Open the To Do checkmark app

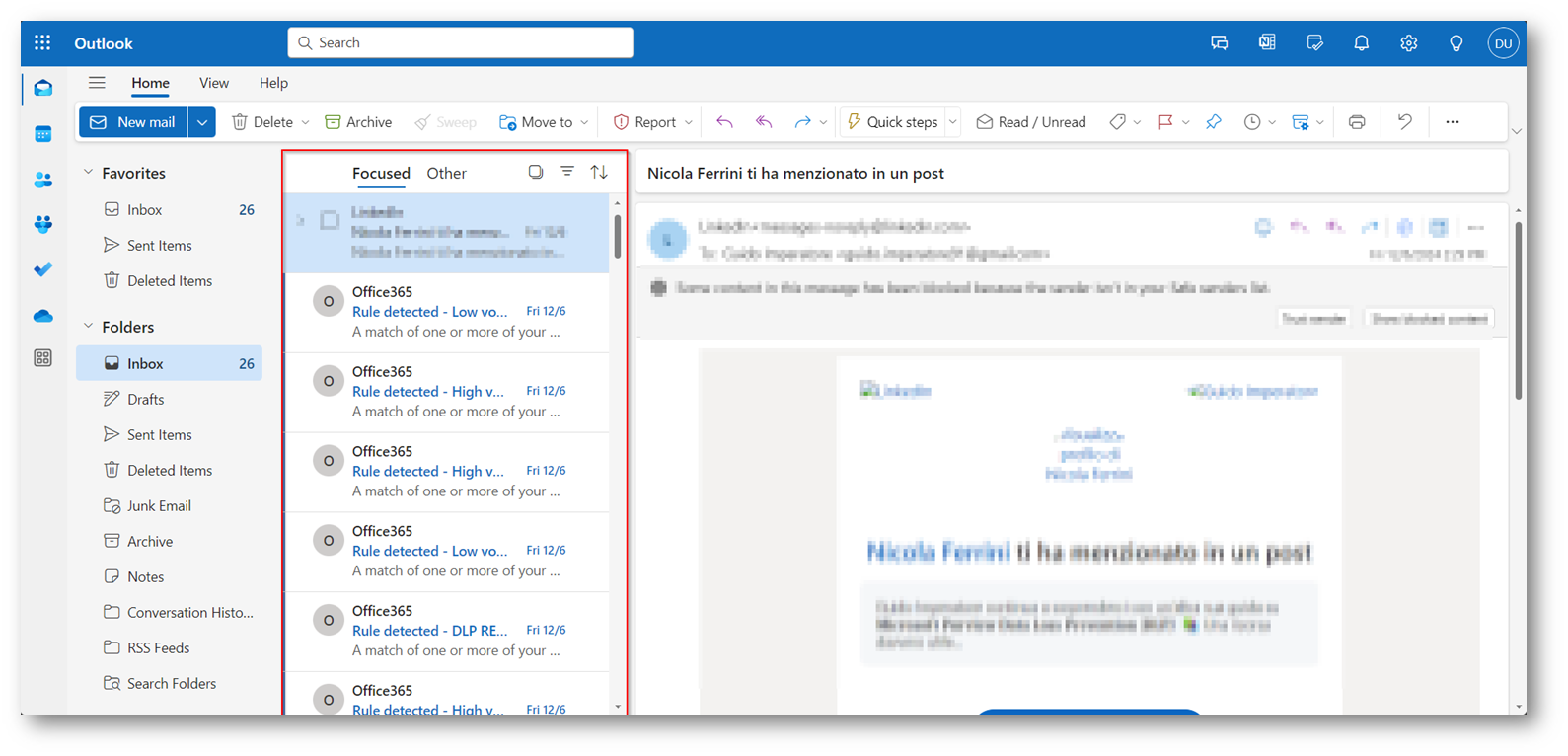(x=42, y=269)
